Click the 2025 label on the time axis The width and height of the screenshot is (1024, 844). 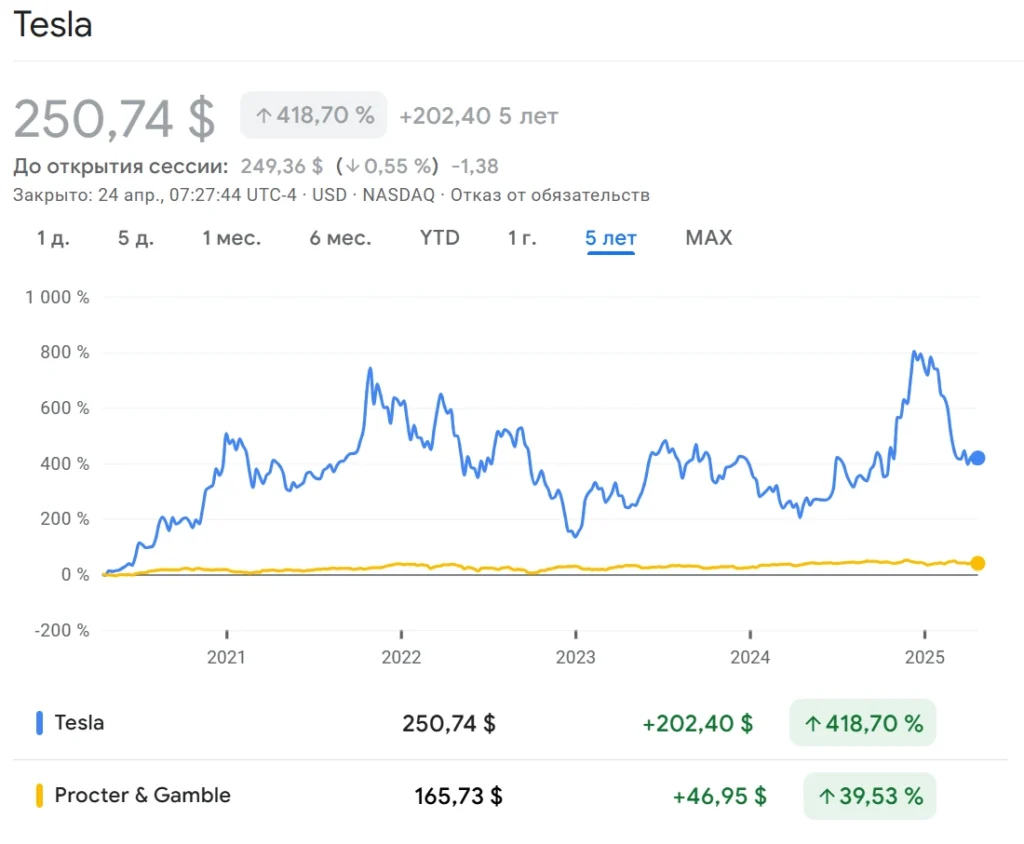(925, 657)
